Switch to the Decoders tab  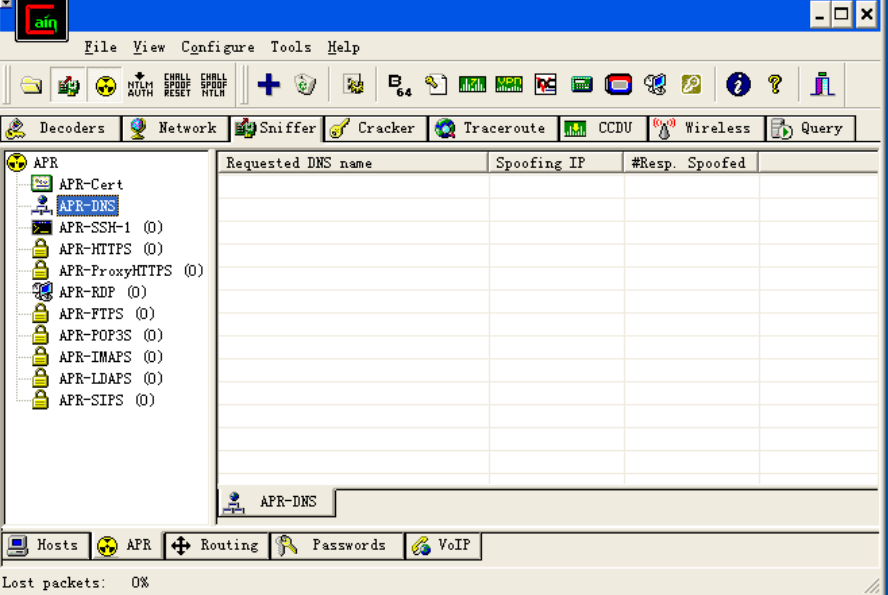pyautogui.click(x=61, y=129)
